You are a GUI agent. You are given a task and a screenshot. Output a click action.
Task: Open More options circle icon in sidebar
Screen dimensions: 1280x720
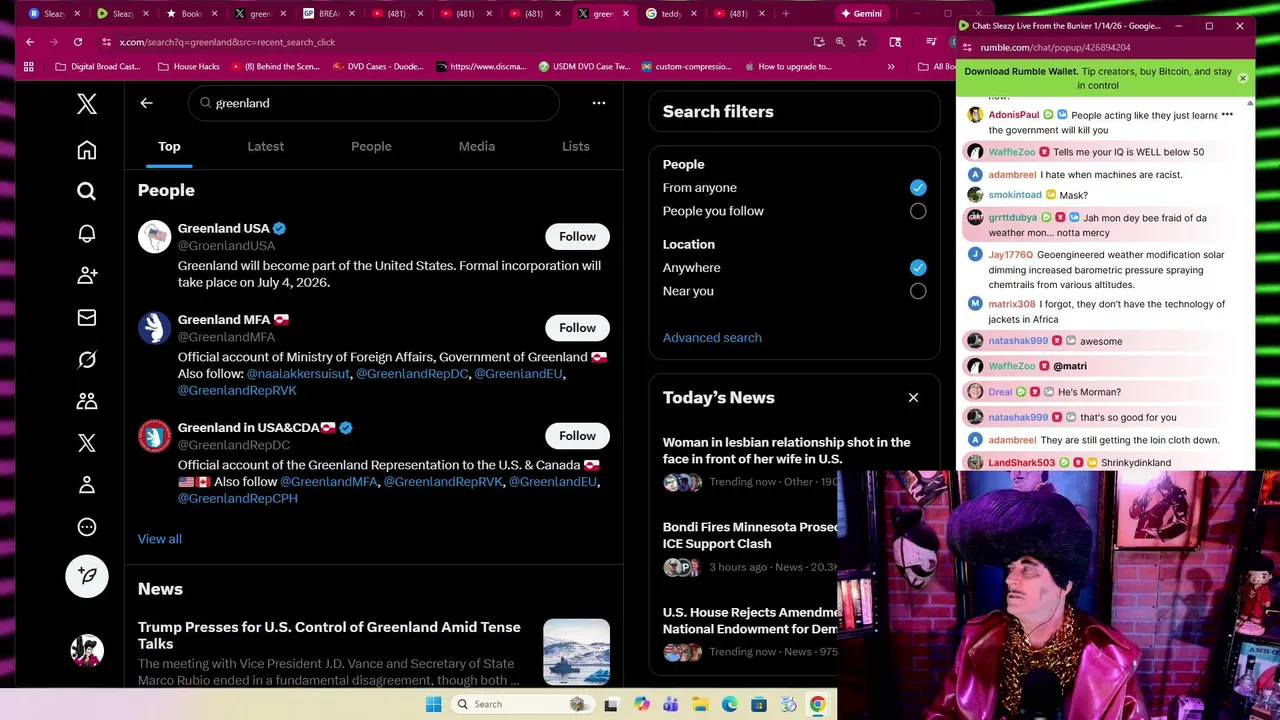coord(87,527)
